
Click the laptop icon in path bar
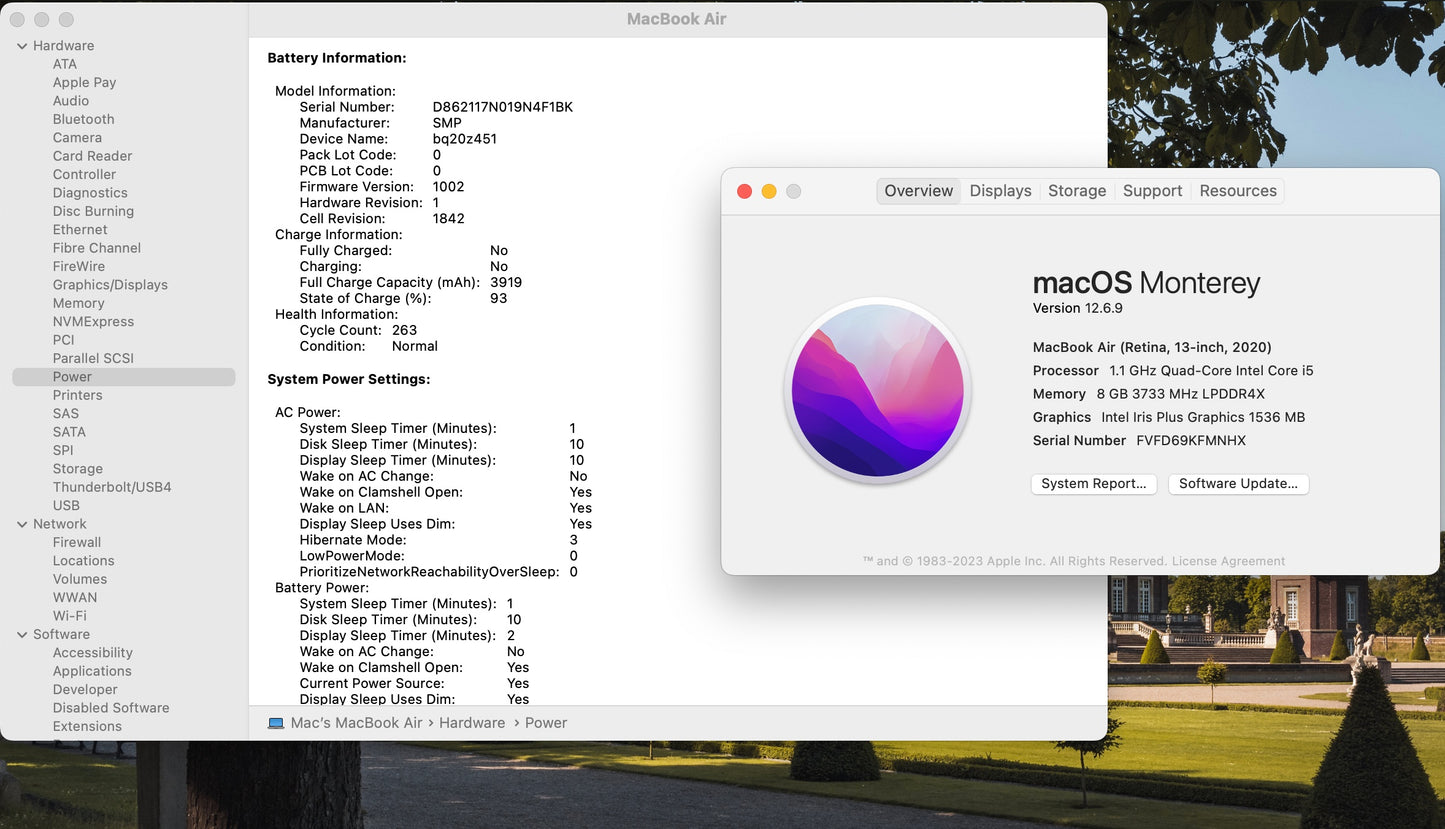276,723
